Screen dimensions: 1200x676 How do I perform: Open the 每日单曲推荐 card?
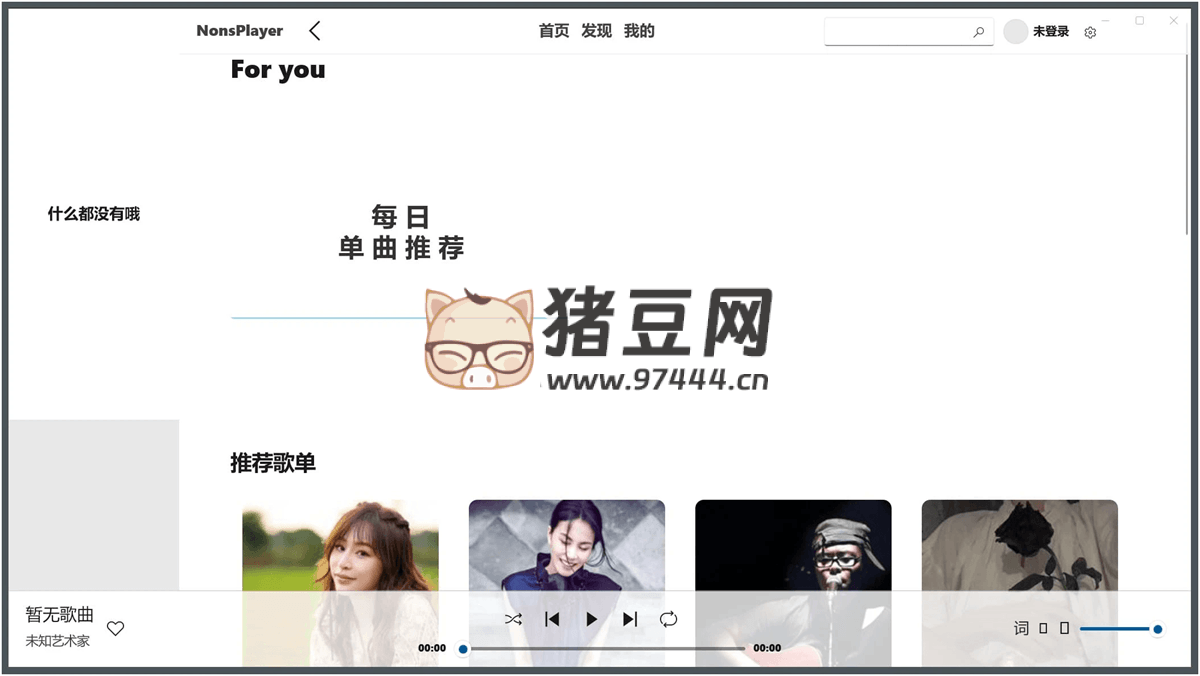400,232
